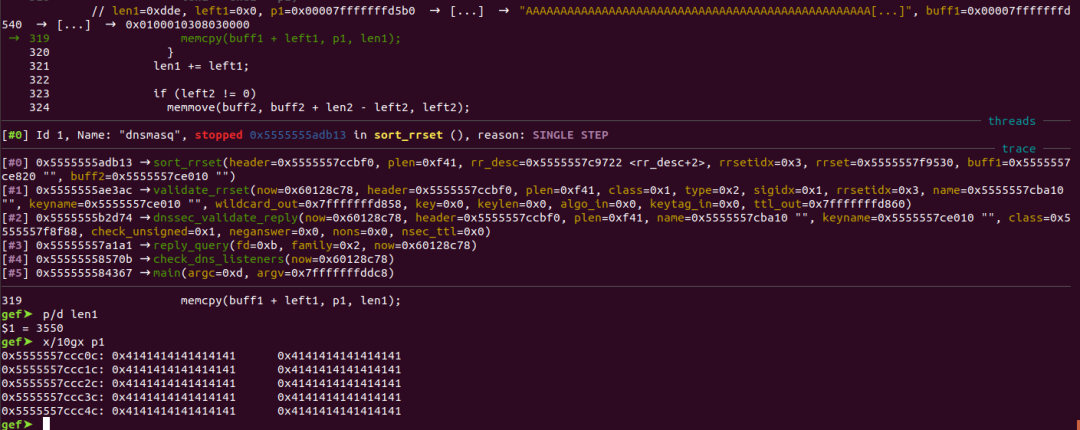
Task: Click memory address 0x5555557ccc4c in the dump
Action: 51,410
